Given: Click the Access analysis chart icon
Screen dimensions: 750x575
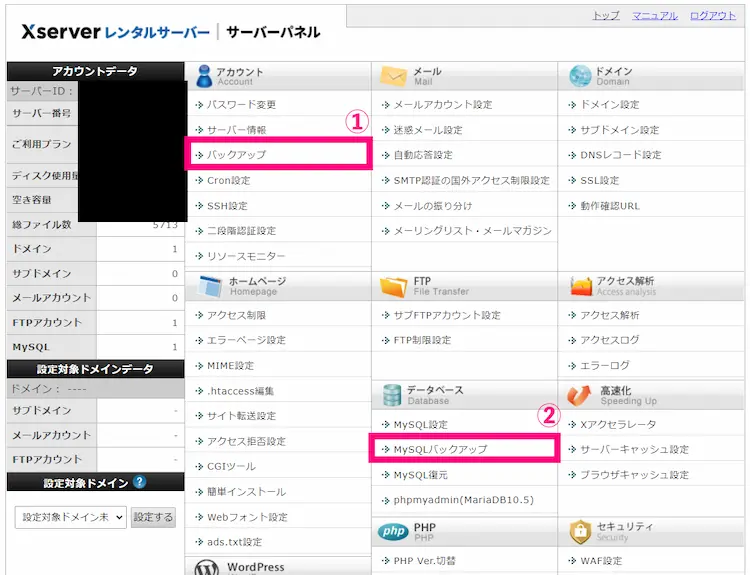Looking at the screenshot, I should pos(581,286).
